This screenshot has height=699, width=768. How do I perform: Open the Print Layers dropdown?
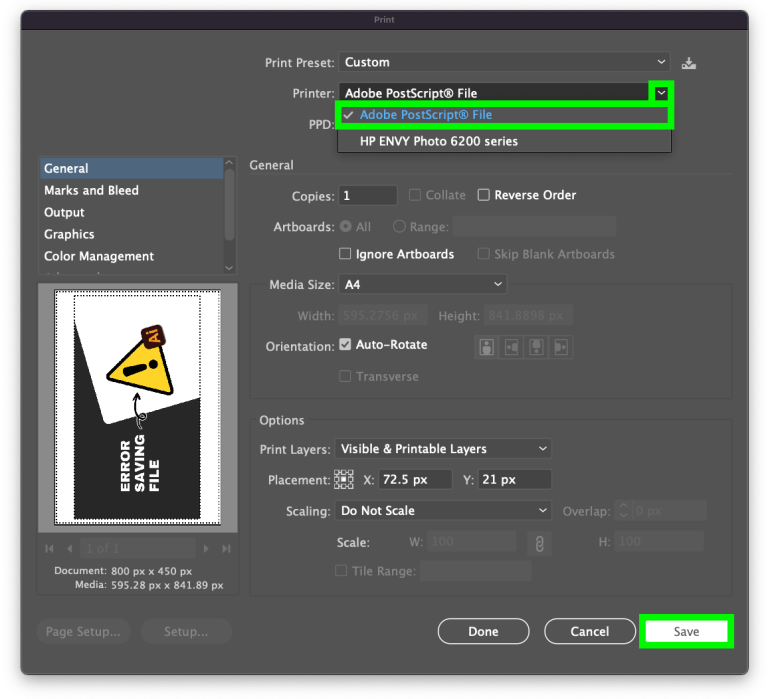pos(443,449)
